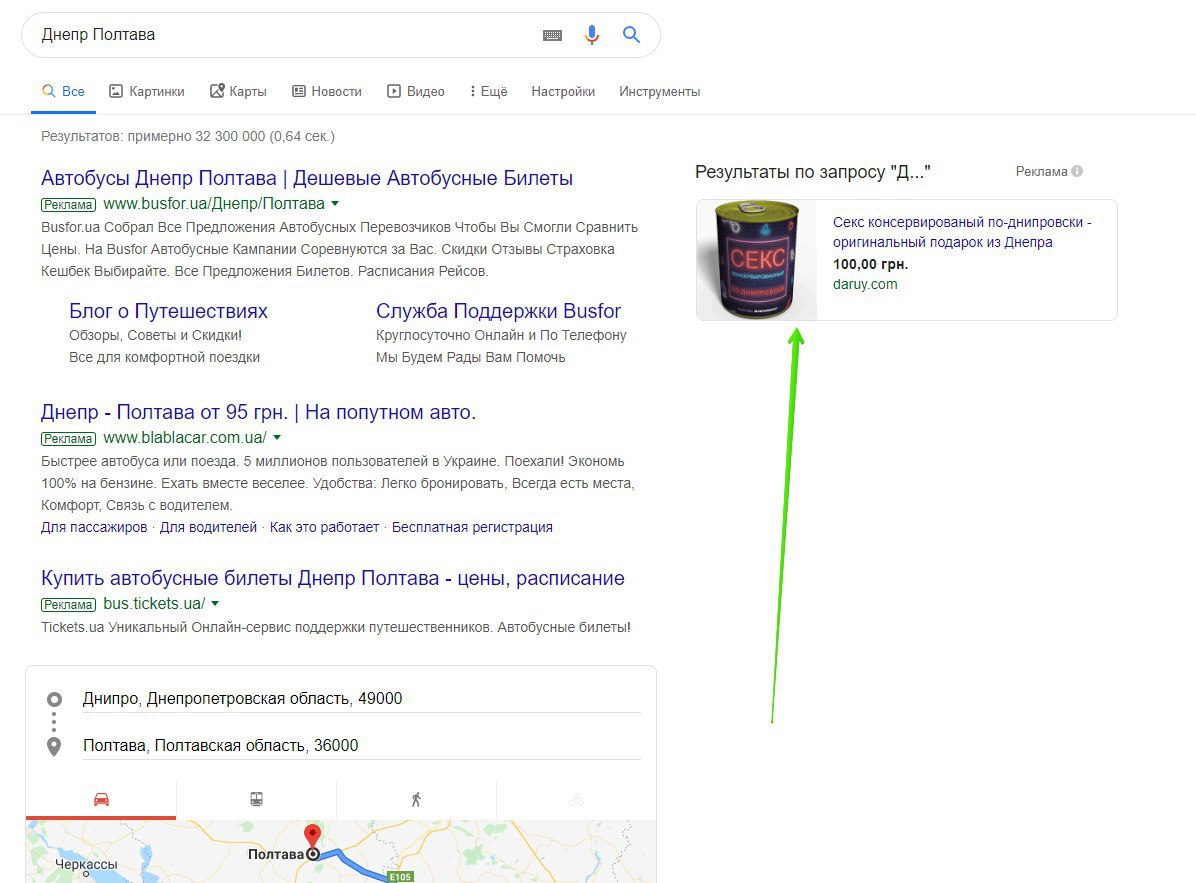Screen dimensions: 1196x883
Task: Expand bus.tickets.ua ad URL dropdown arrow
Action: [x=215, y=603]
